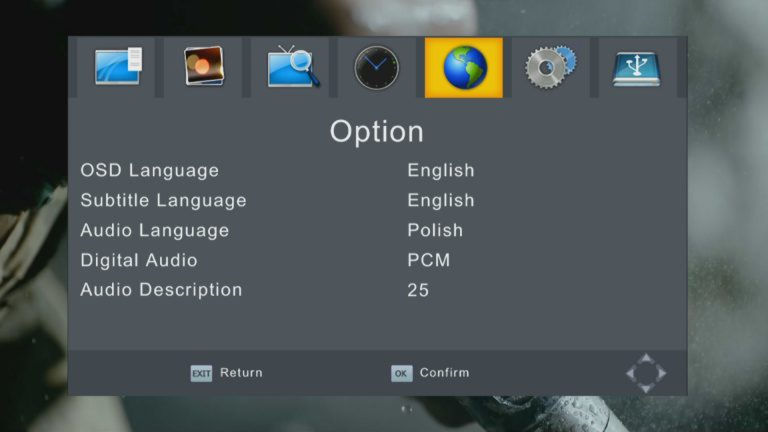Open the Picture settings photo icon
The width and height of the screenshot is (768, 432).
pos(203,68)
